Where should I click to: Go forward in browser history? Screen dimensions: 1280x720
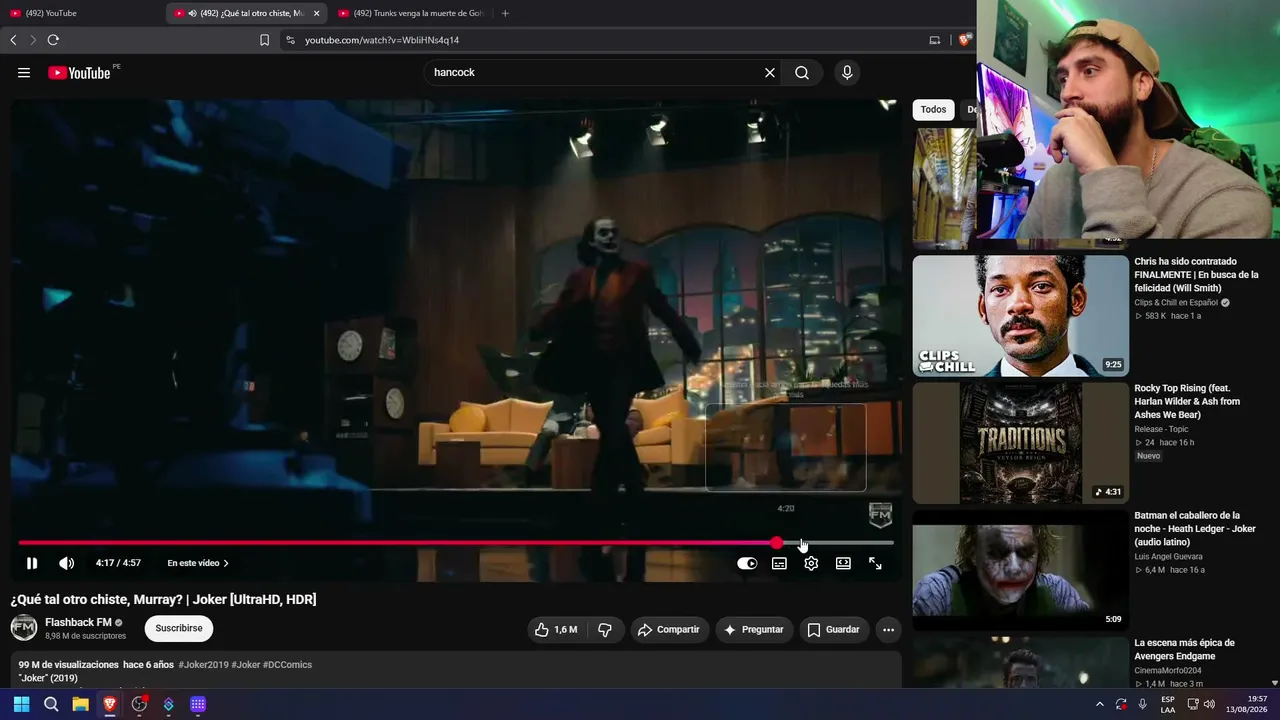(33, 40)
